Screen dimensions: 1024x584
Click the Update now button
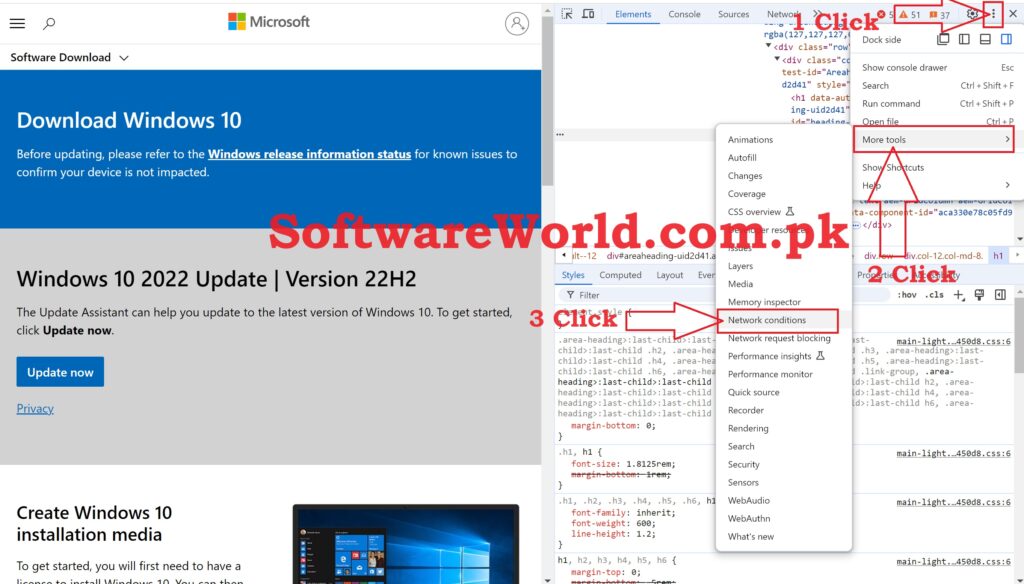(60, 372)
